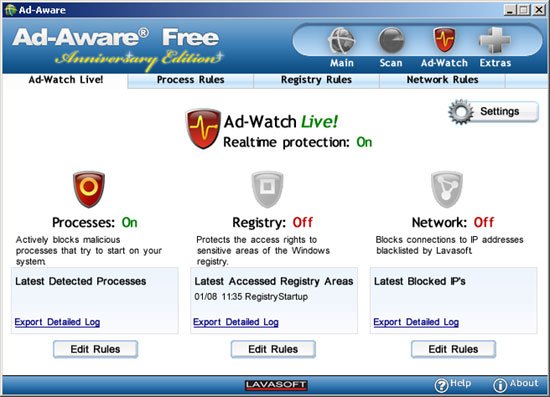Click the Scan label in top navigation
The height and width of the screenshot is (397, 550).
(x=391, y=63)
